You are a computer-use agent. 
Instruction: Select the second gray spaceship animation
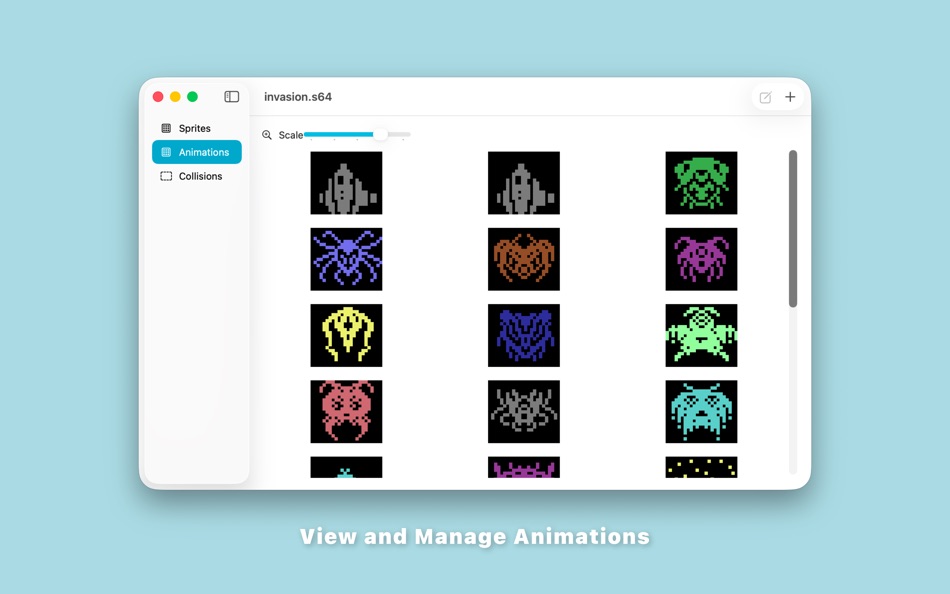coord(524,183)
